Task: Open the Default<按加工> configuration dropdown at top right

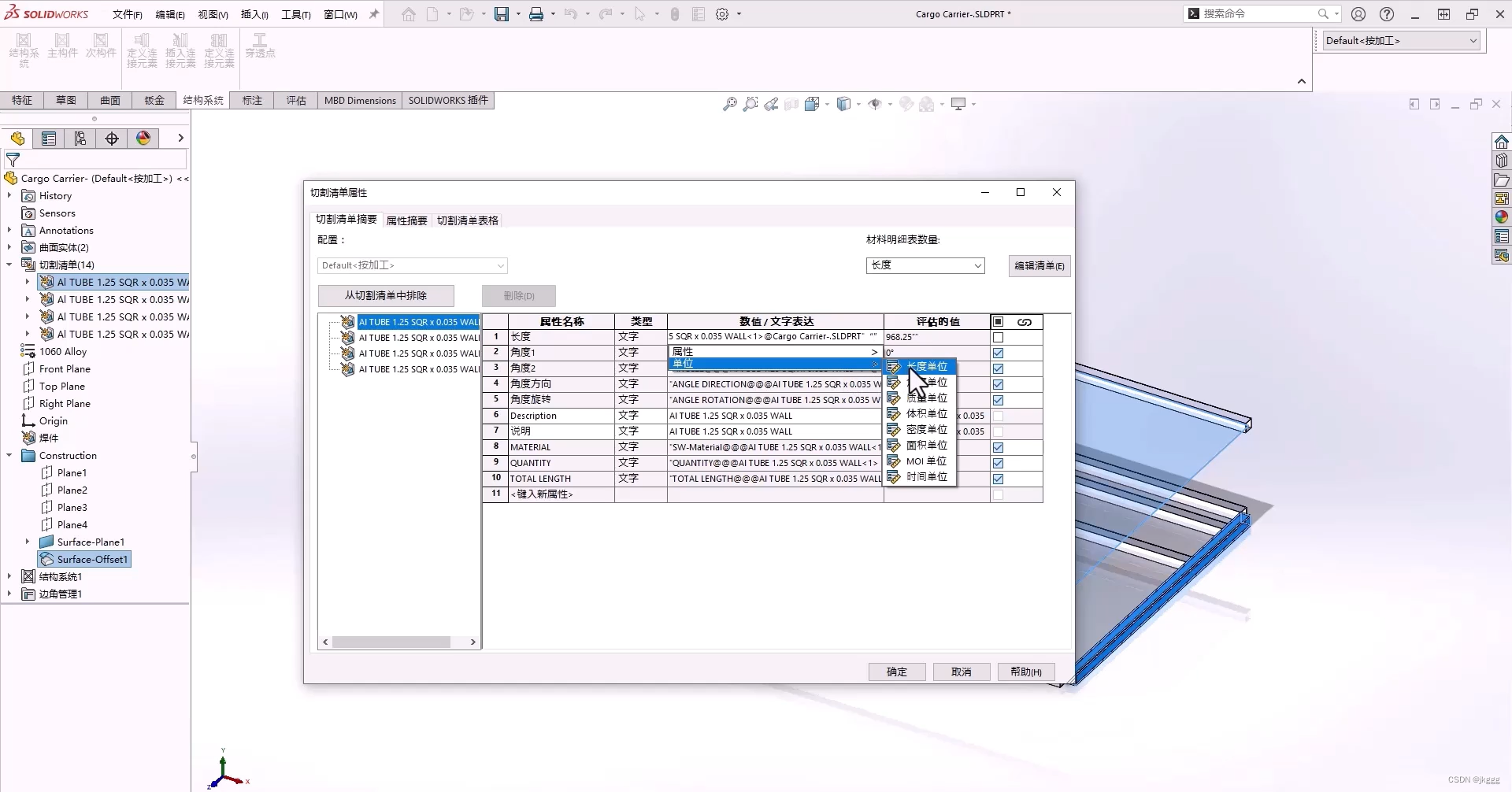Action: click(x=1401, y=41)
